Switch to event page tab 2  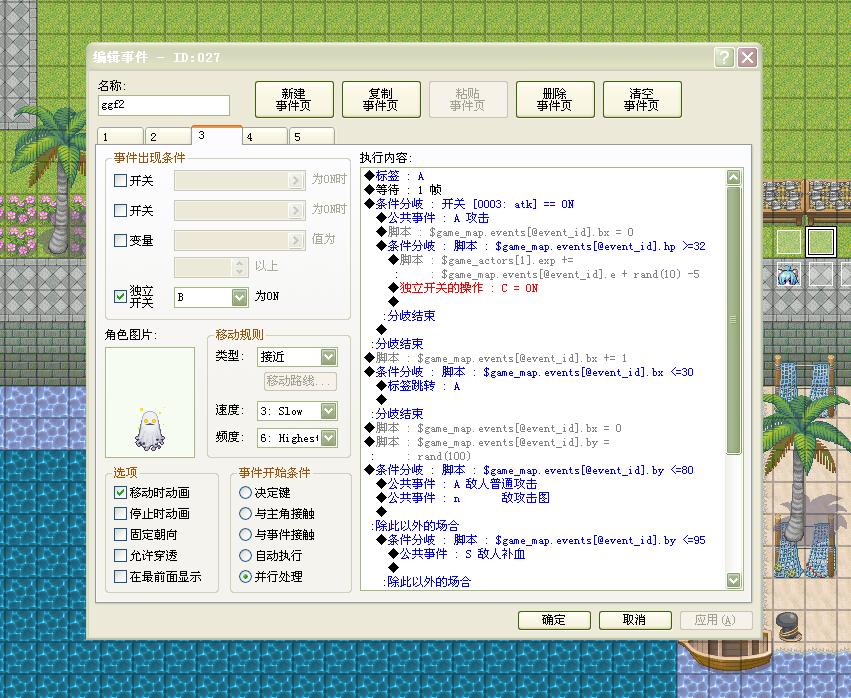tap(168, 136)
